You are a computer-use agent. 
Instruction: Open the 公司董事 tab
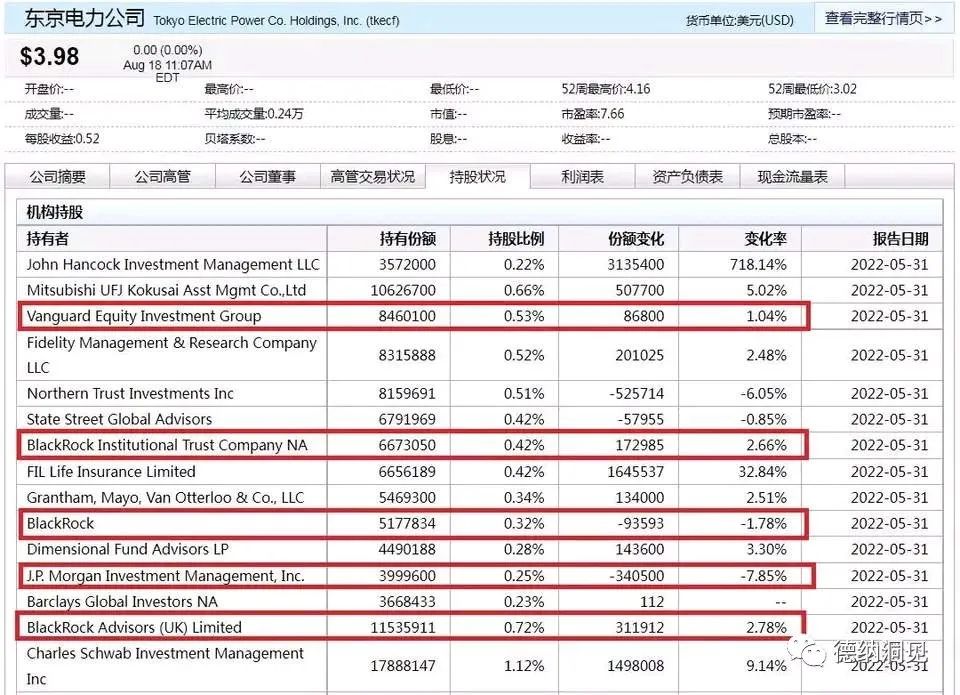click(x=268, y=177)
